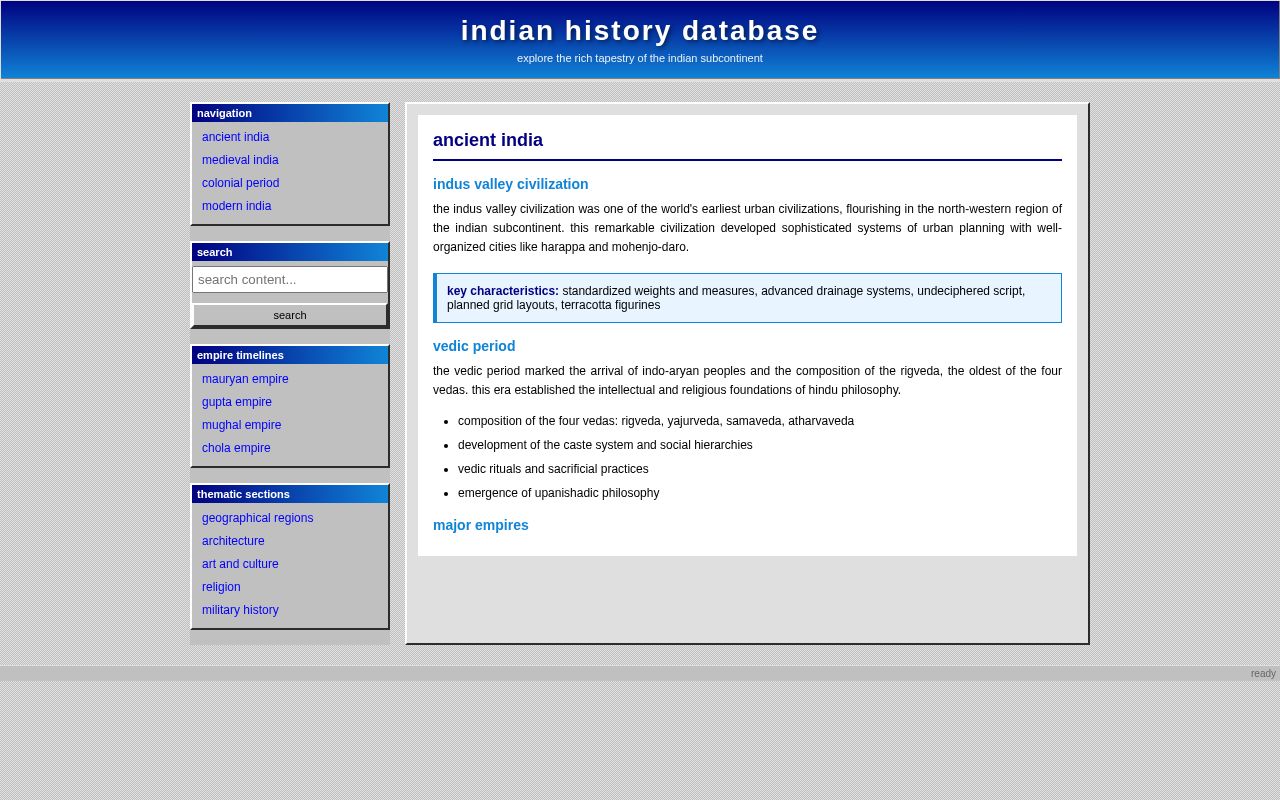
Task: Click the search content input field
Action: (x=290, y=279)
